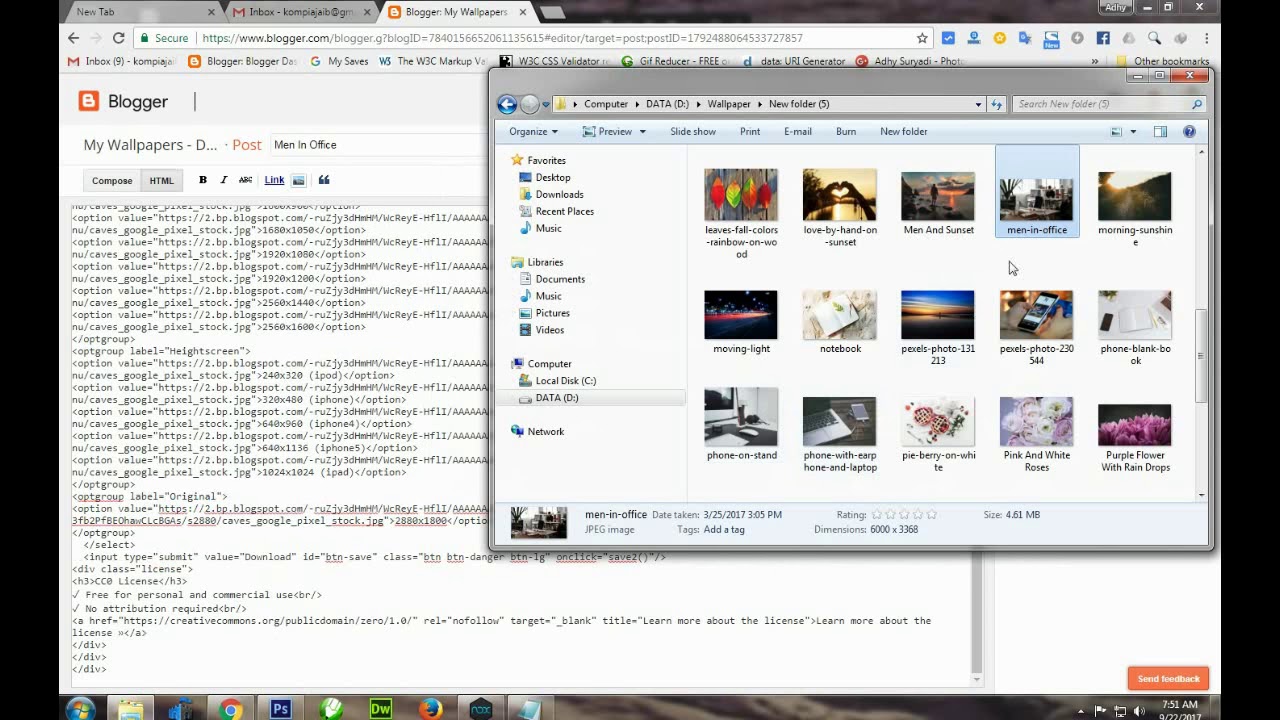This screenshot has height=720, width=1280.
Task: Open Nox app from the taskbar
Action: 480,709
